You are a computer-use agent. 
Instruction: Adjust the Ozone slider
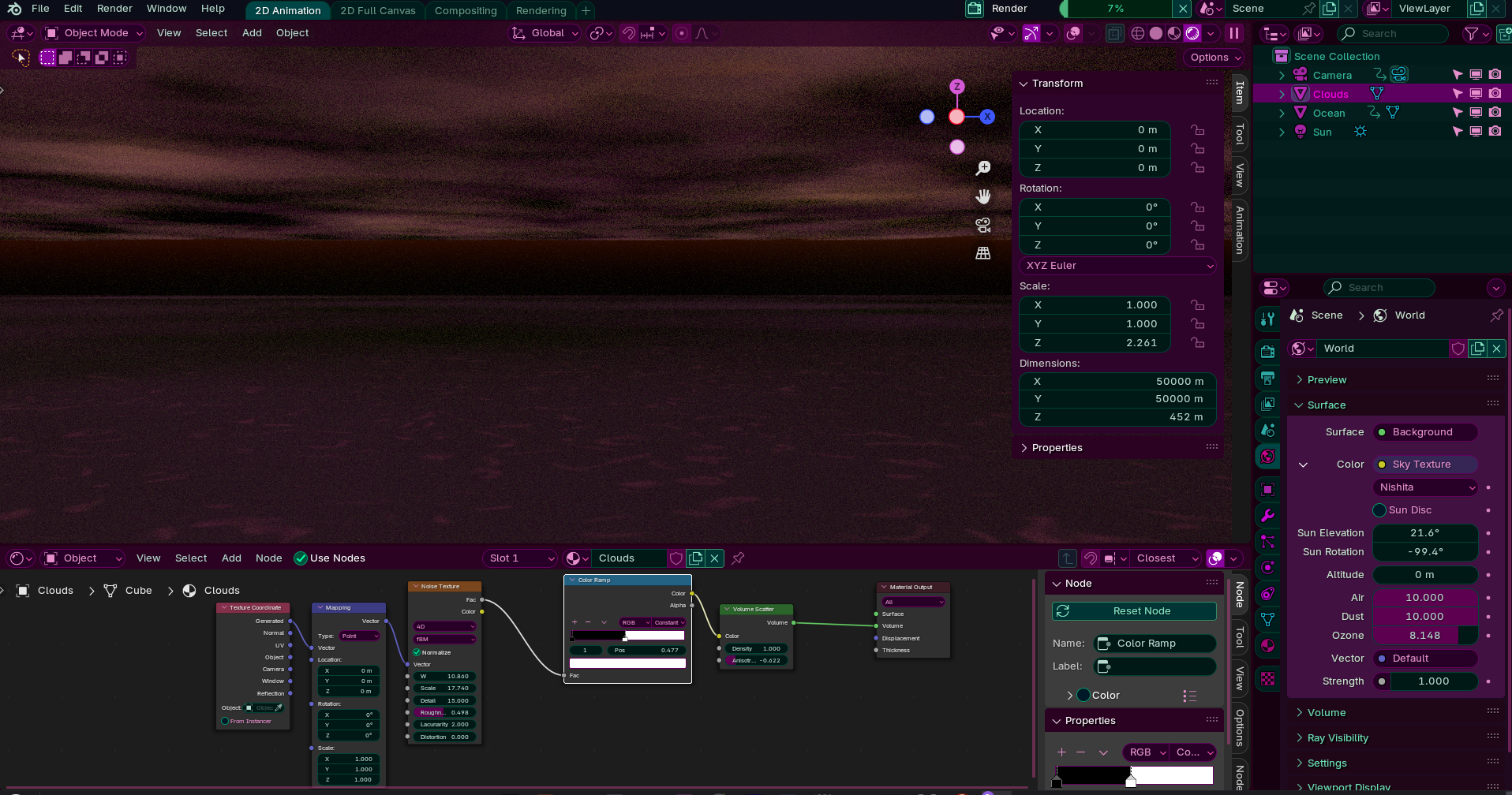coord(1425,636)
